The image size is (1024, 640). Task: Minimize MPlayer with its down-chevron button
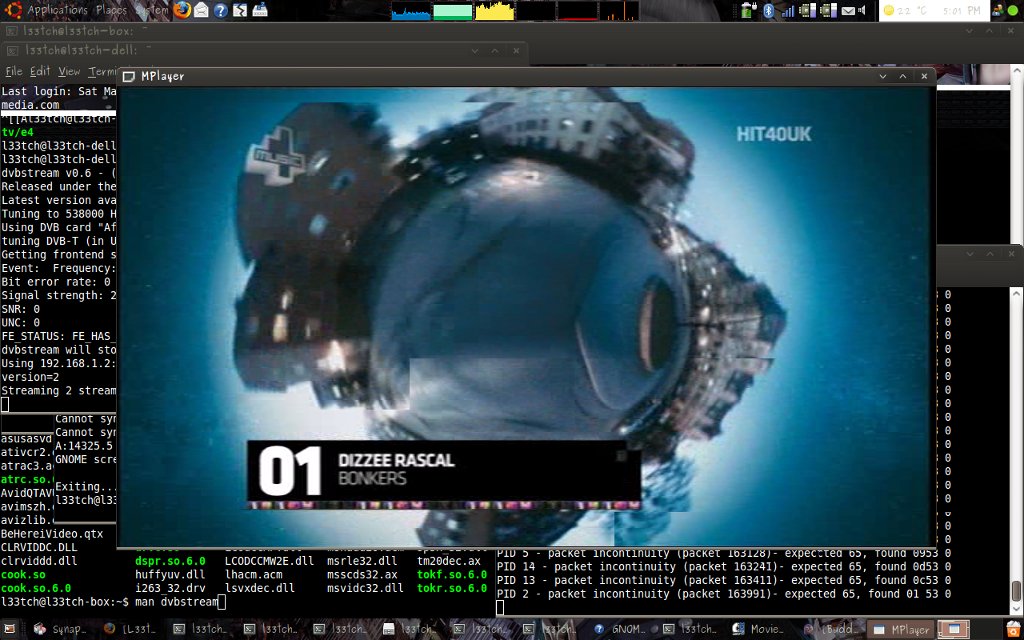pyautogui.click(x=883, y=76)
